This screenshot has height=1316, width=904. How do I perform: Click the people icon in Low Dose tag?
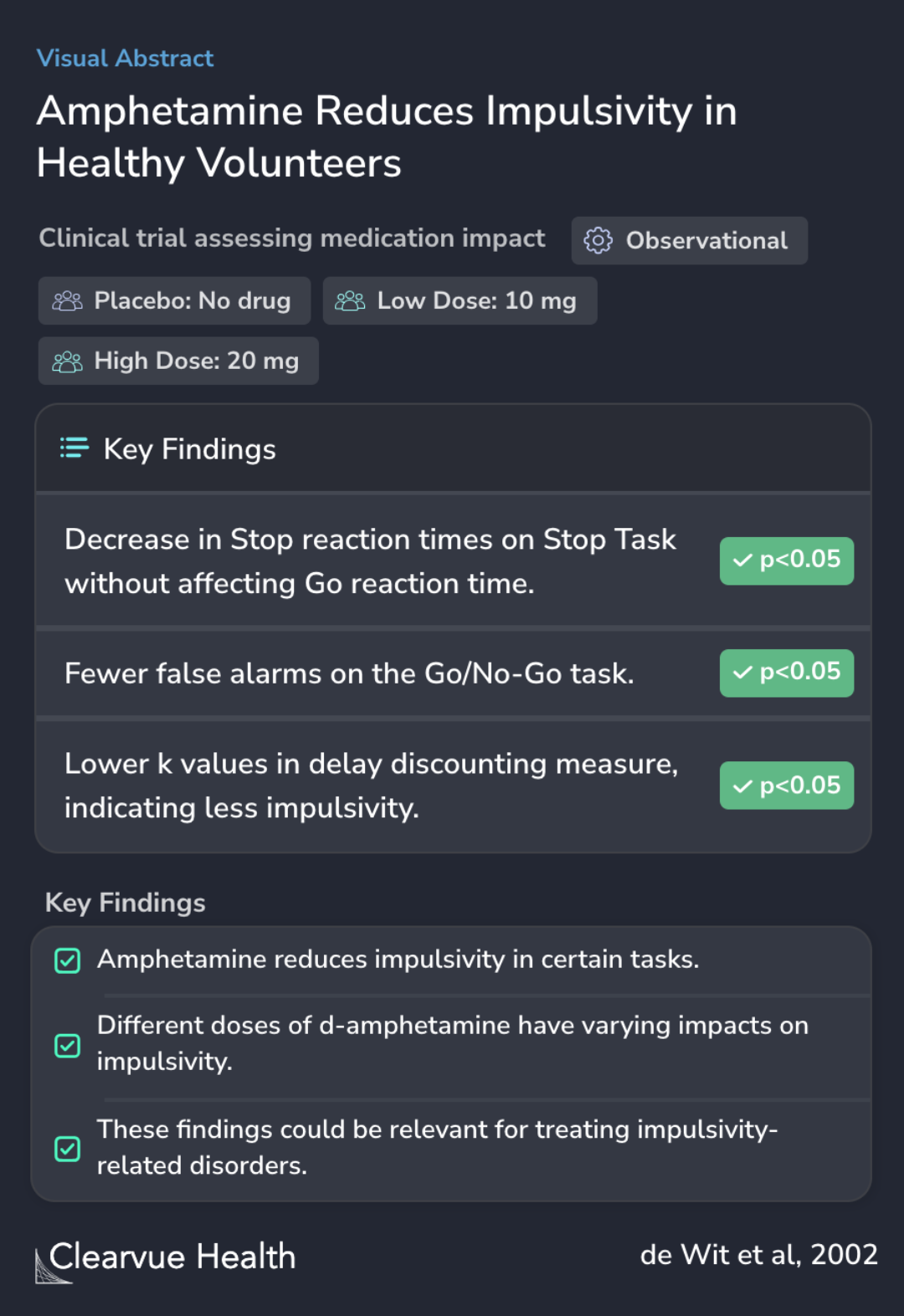(350, 301)
